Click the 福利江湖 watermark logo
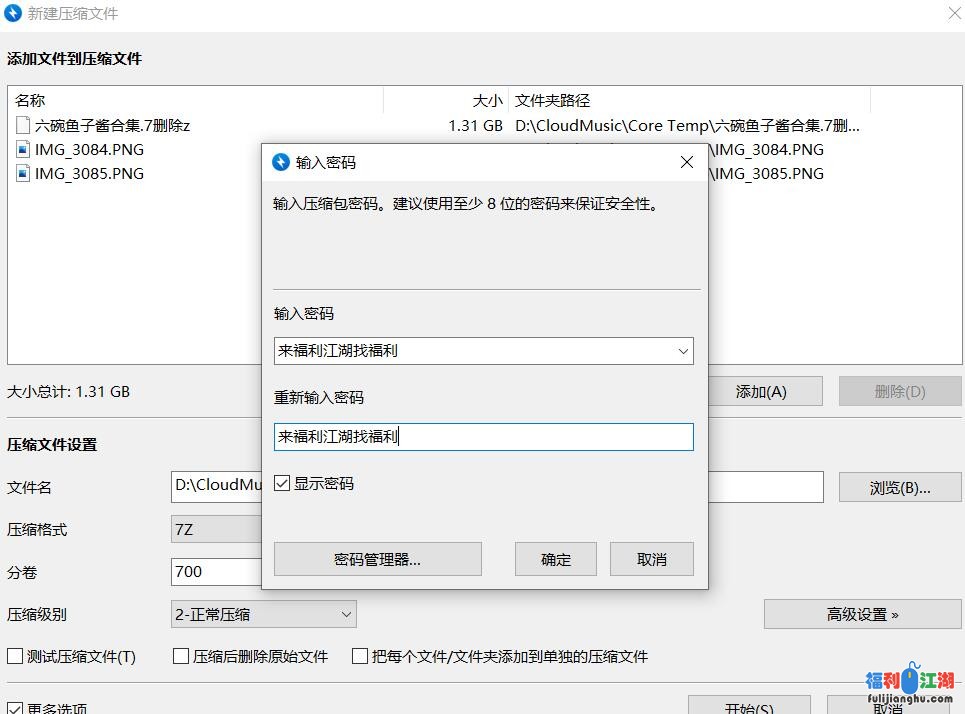The height and width of the screenshot is (714, 965). click(910, 682)
